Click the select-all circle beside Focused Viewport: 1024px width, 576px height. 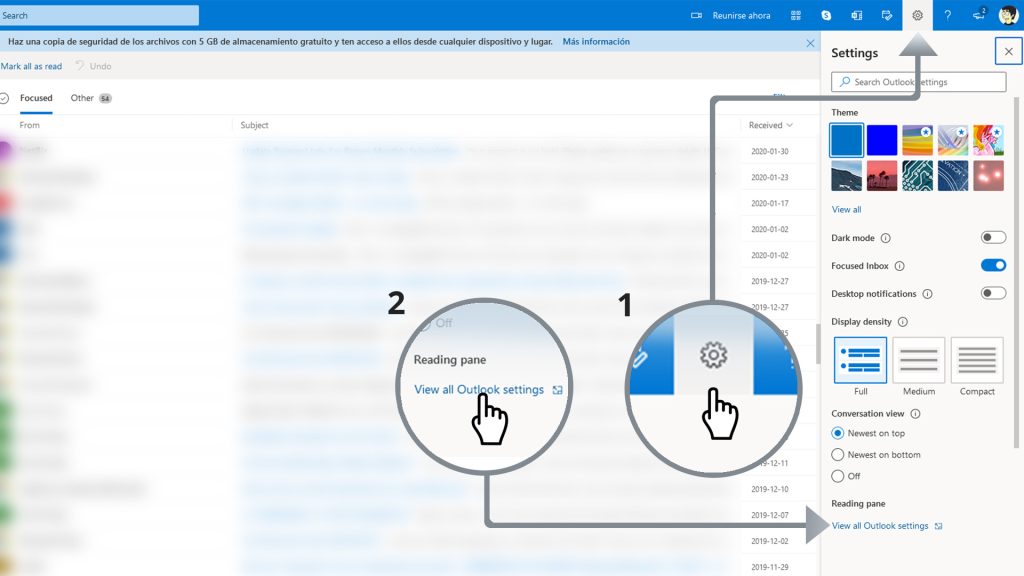pos(4,98)
